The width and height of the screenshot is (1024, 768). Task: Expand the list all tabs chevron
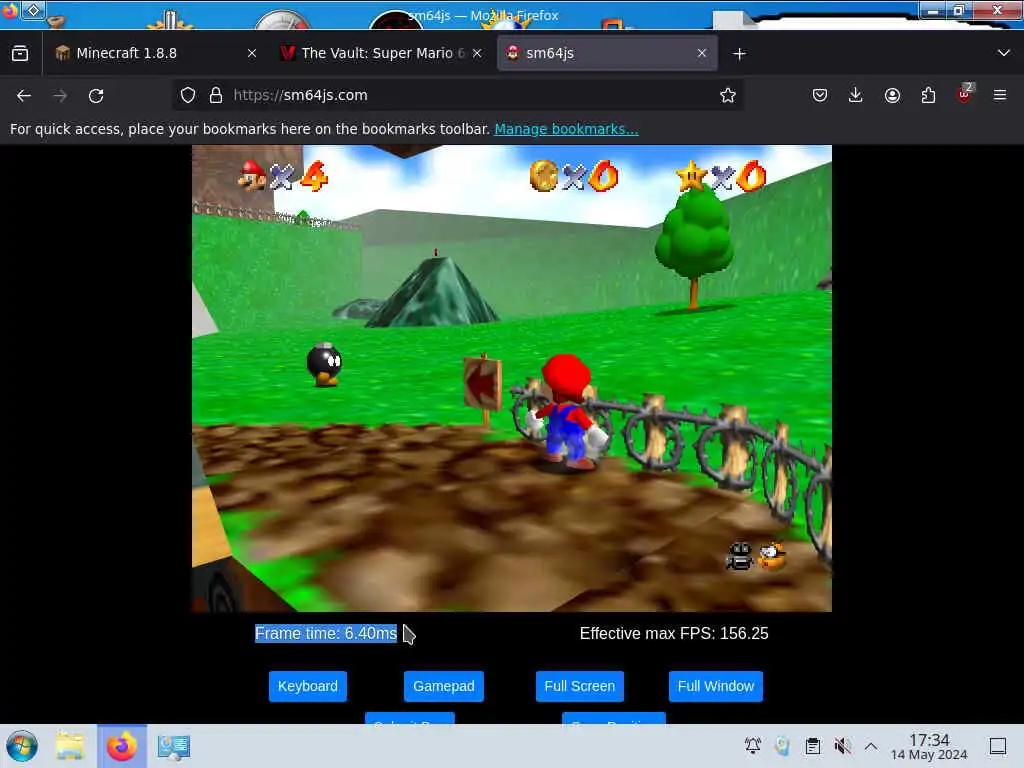point(1004,53)
